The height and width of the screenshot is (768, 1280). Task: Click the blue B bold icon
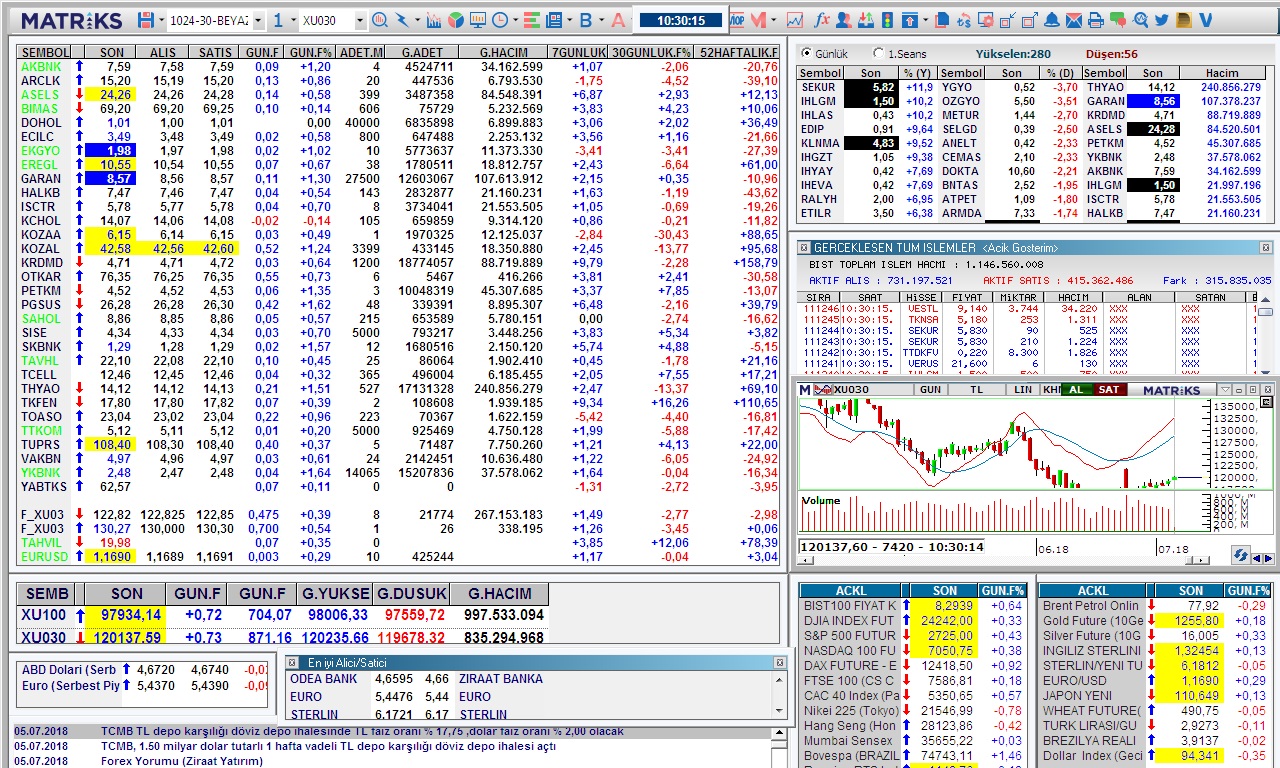585,20
